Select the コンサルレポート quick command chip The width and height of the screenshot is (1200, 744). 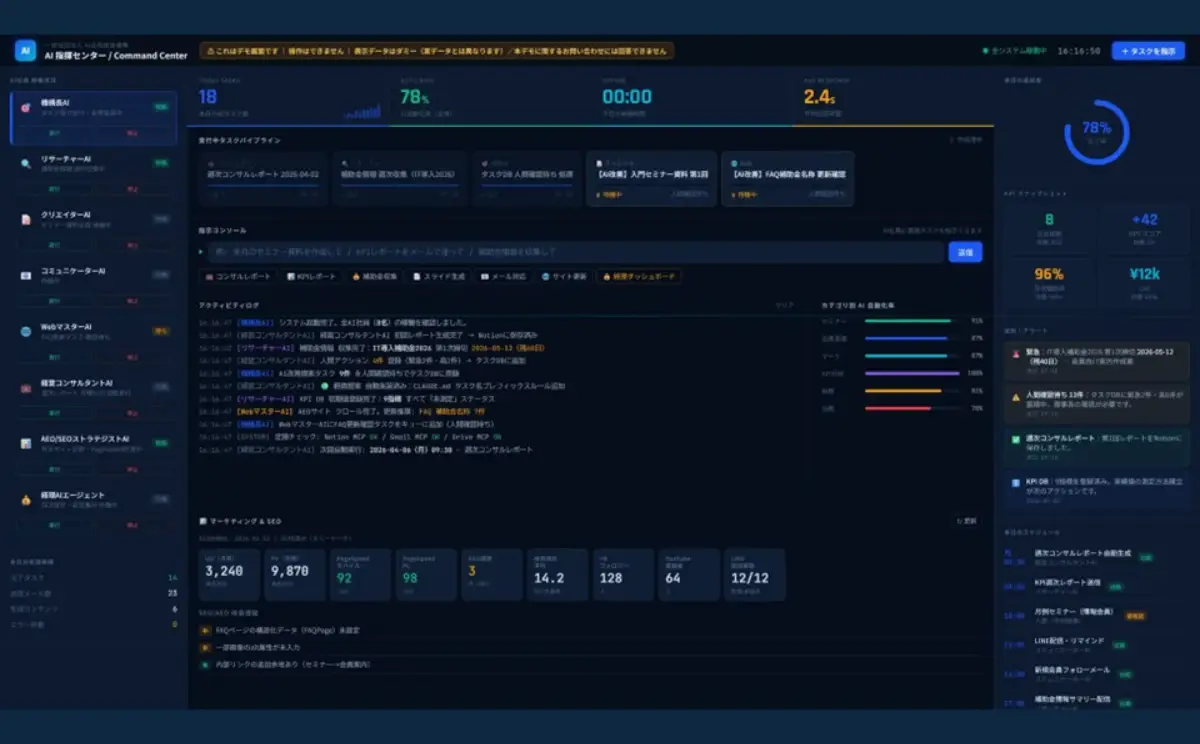[x=238, y=276]
